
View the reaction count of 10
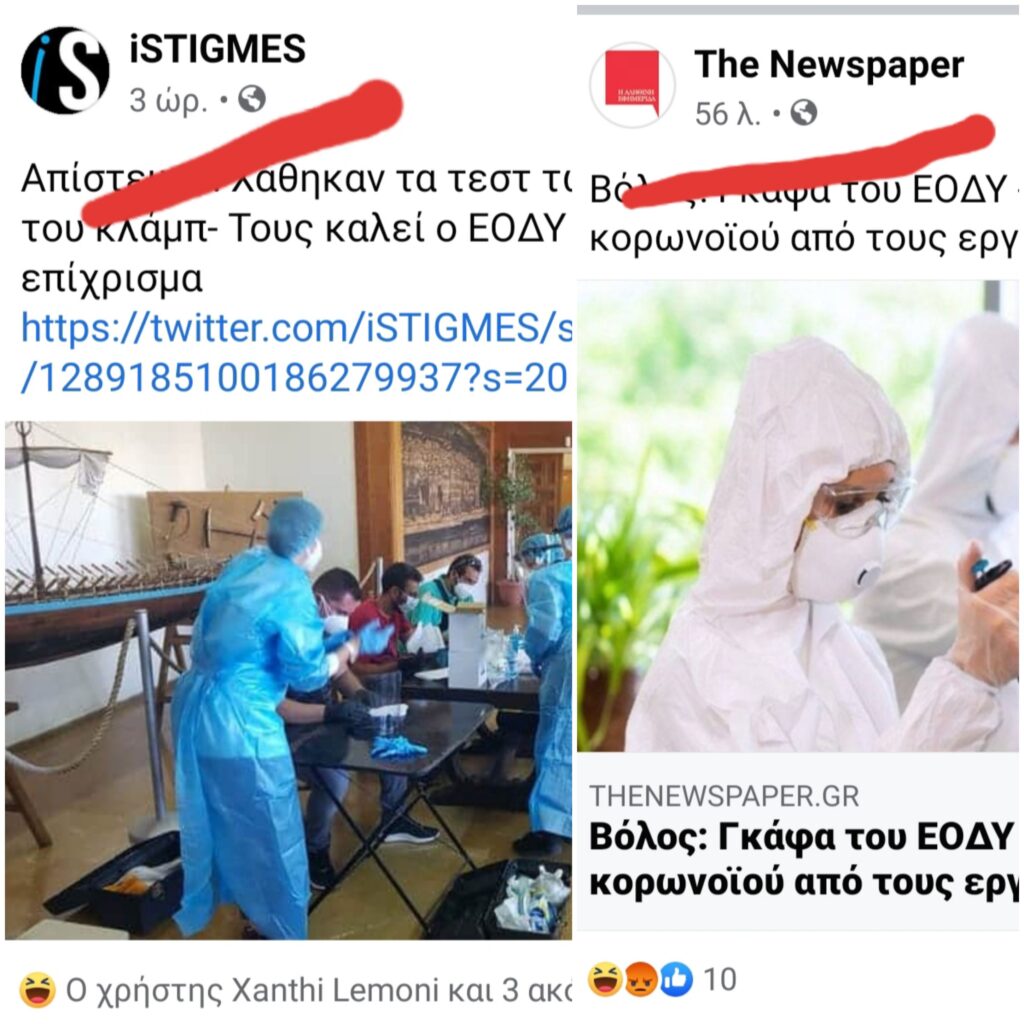[x=720, y=980]
